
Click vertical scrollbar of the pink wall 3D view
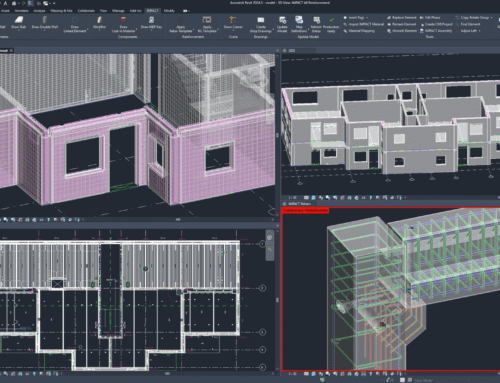278,135
